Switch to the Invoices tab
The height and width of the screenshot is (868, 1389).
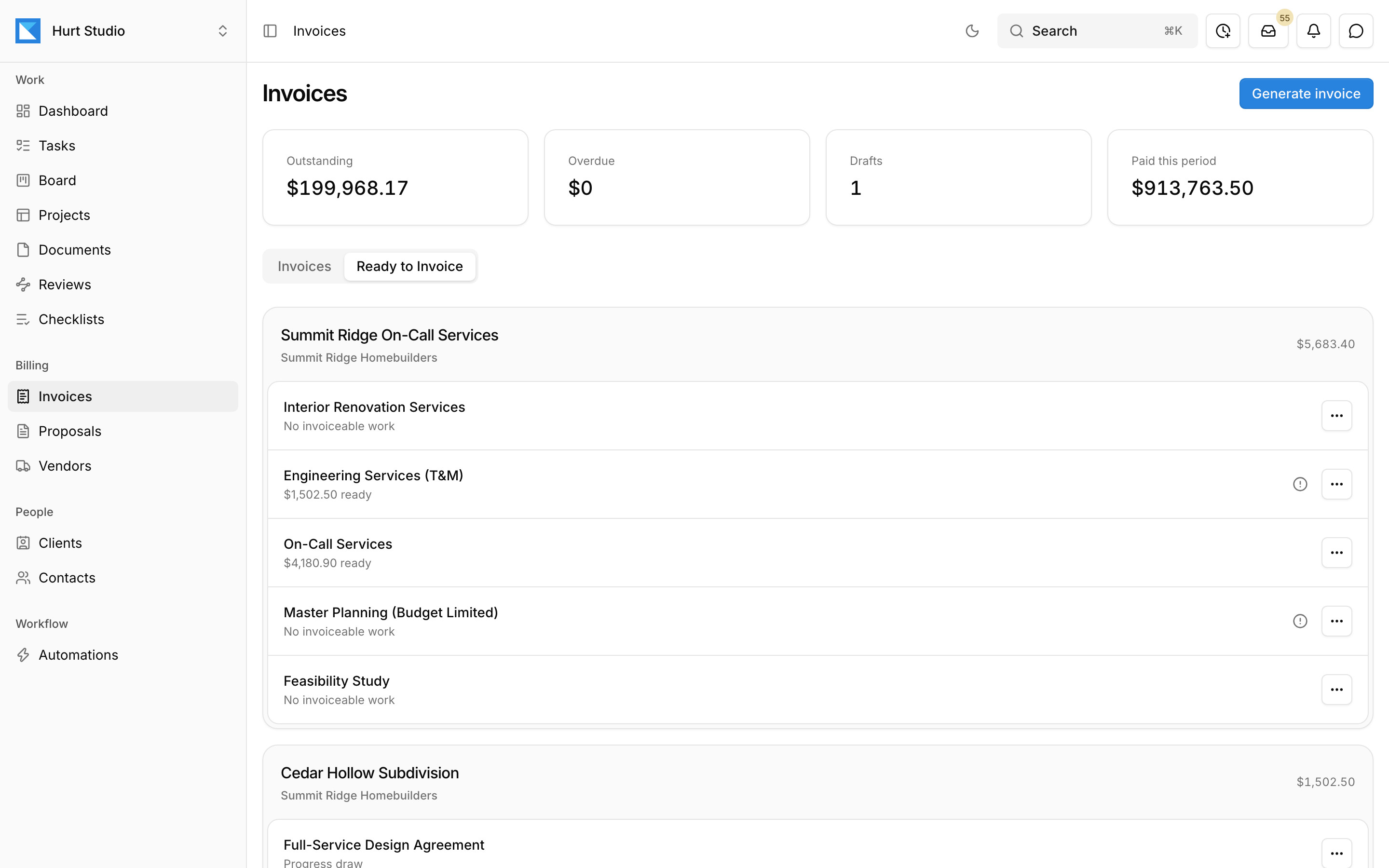click(304, 266)
